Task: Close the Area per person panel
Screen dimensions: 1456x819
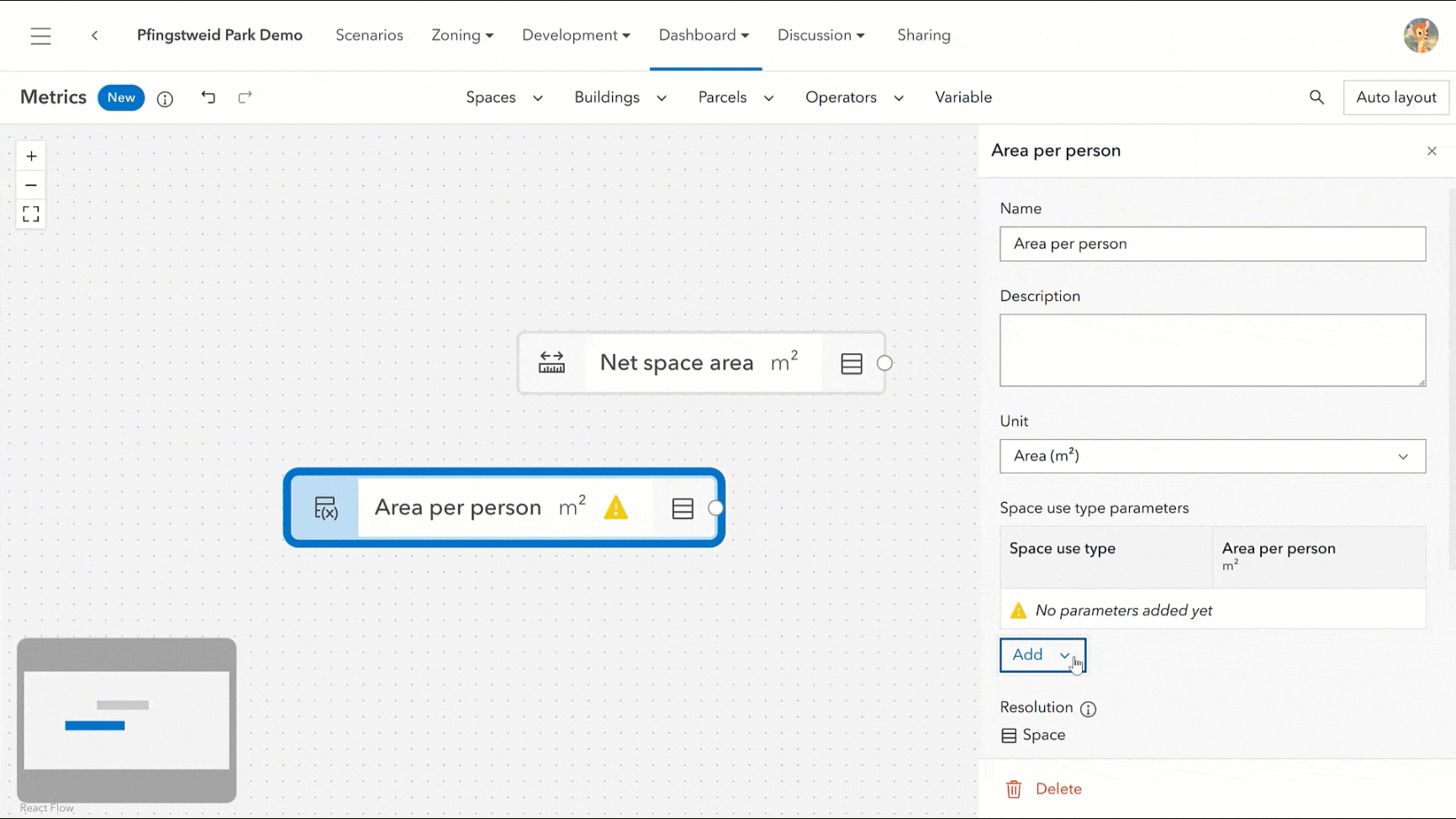Action: pyautogui.click(x=1432, y=151)
